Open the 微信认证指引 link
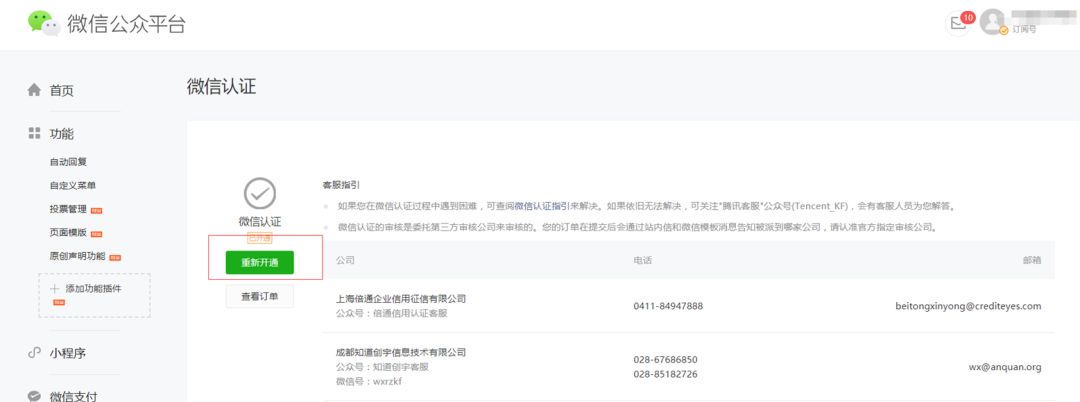The height and width of the screenshot is (402, 1080). [x=541, y=206]
